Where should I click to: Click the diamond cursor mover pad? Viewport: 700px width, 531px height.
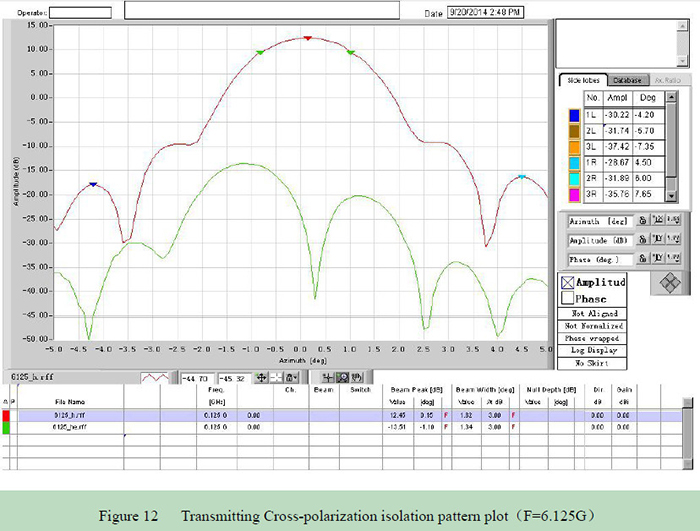670,283
